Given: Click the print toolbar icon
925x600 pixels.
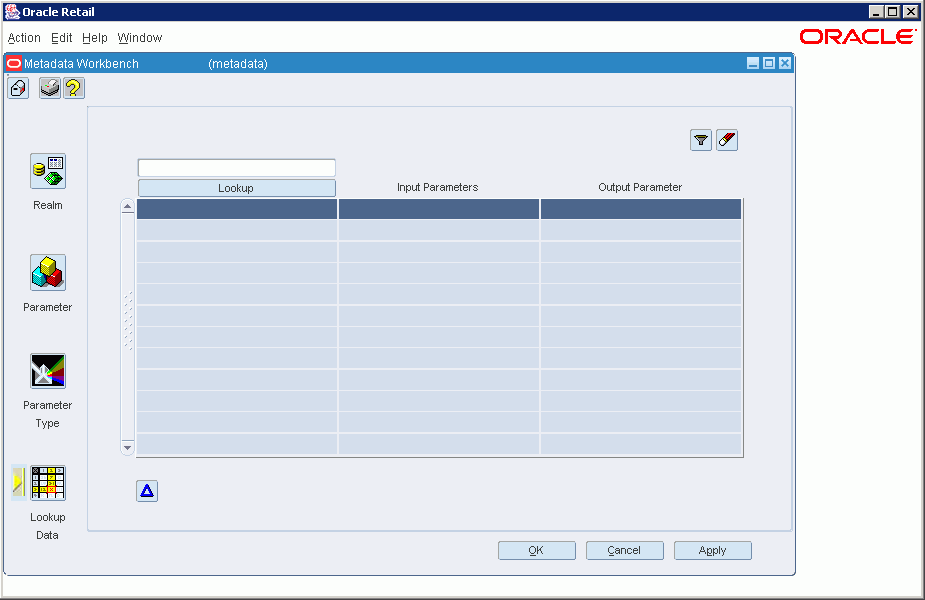Looking at the screenshot, I should click(x=50, y=88).
